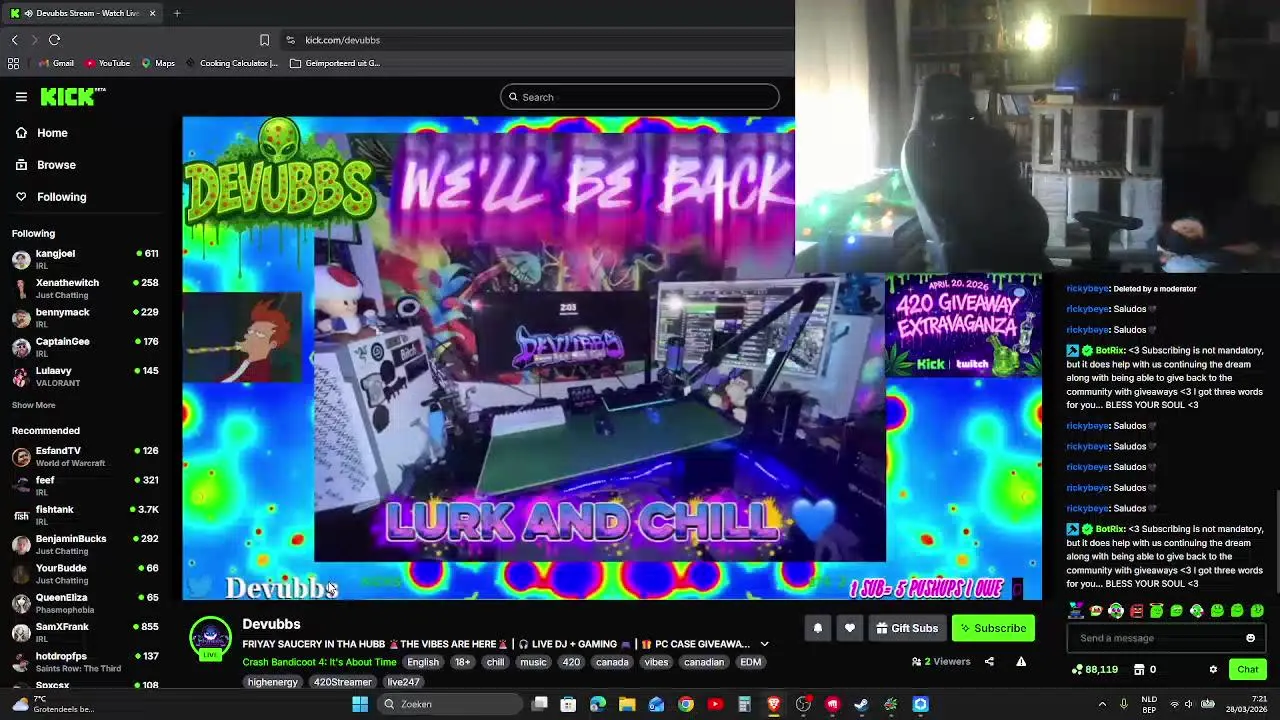Click the Zoeken taskbar search box
The height and width of the screenshot is (720, 1280).
[450, 704]
